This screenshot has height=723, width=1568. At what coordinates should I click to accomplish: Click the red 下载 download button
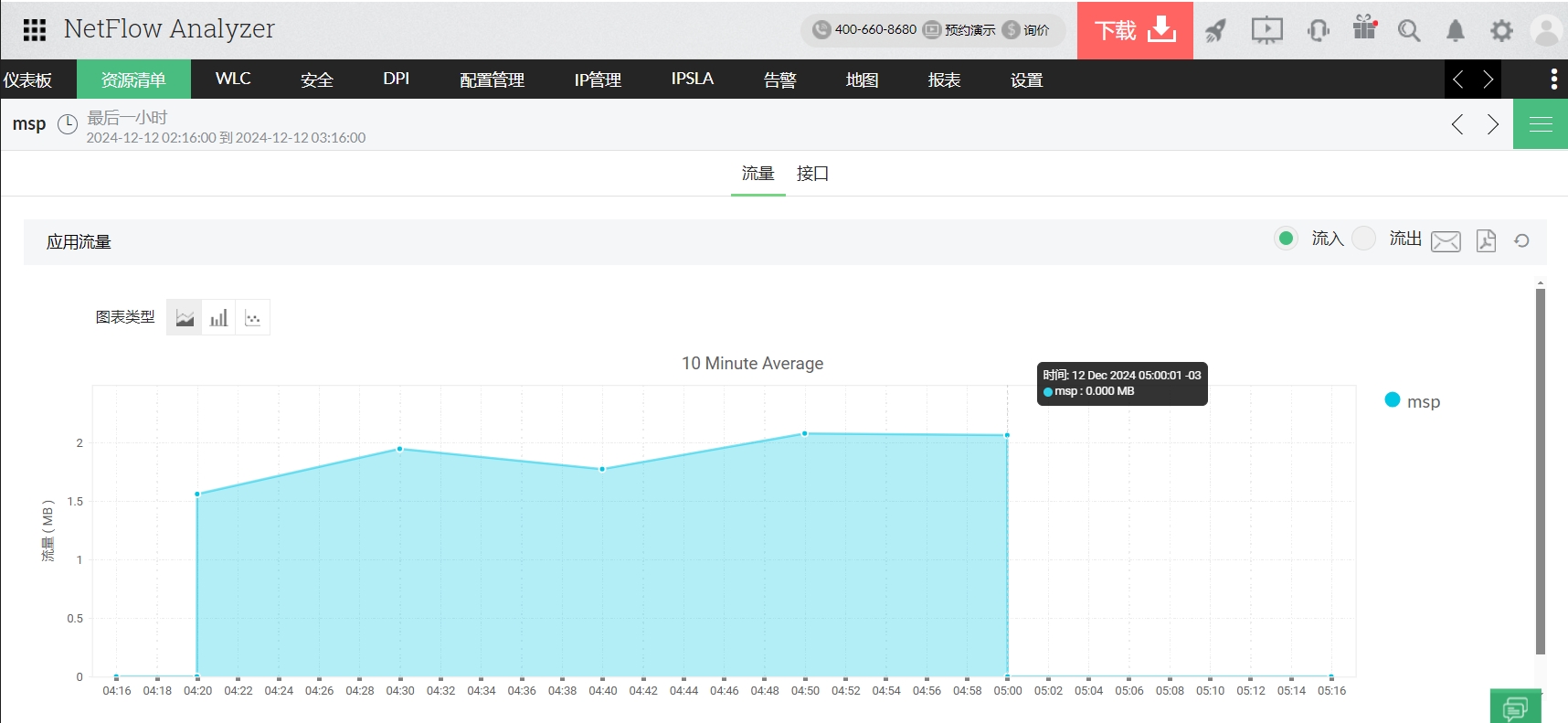click(x=1135, y=30)
